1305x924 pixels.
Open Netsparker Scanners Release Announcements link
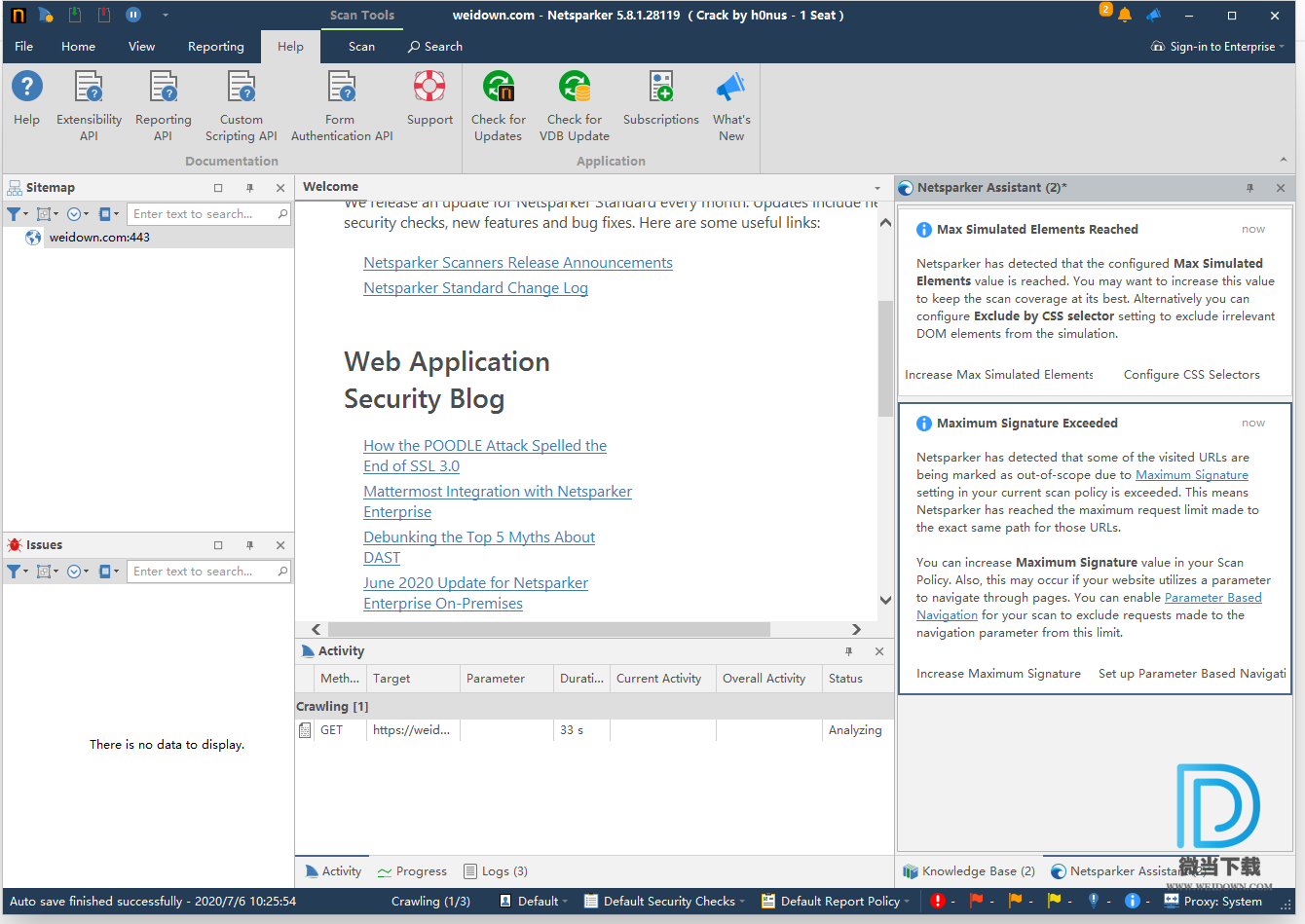[x=518, y=263]
